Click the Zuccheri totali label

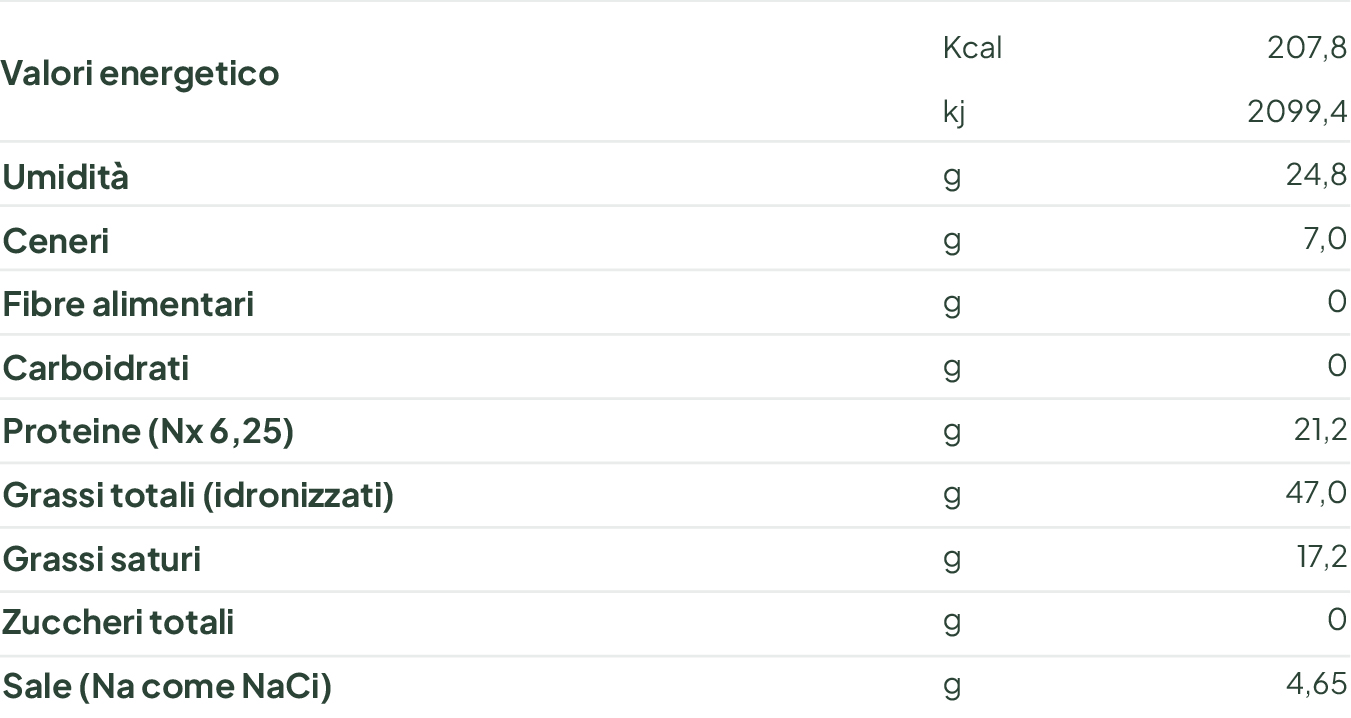click(x=118, y=622)
